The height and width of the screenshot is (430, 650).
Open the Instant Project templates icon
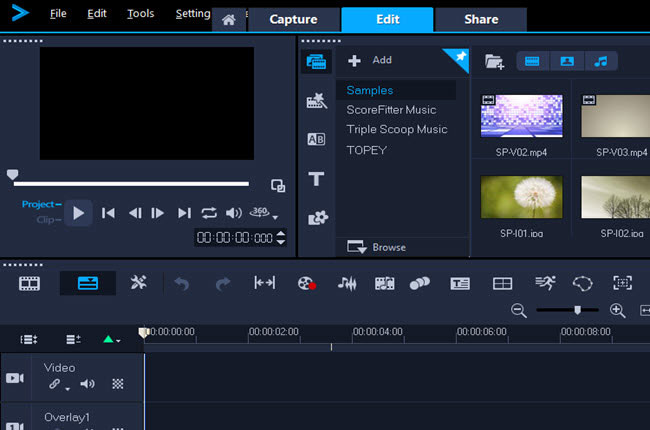point(317,100)
